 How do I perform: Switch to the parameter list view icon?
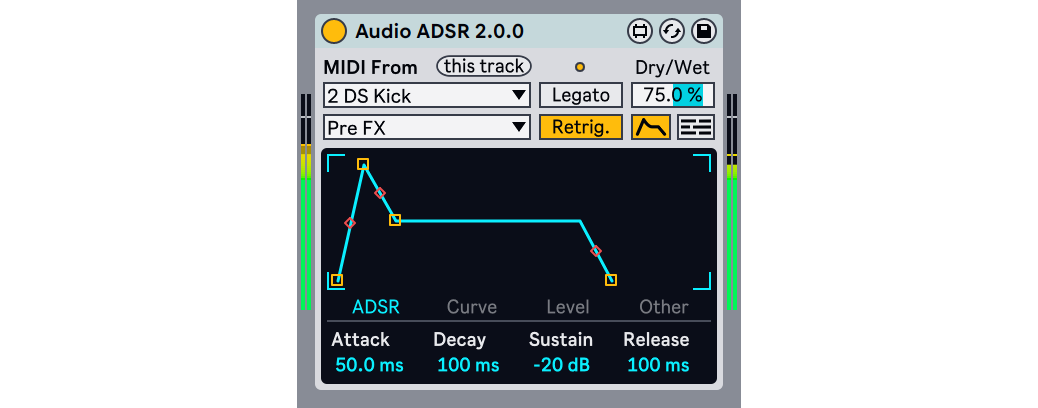pyautogui.click(x=696, y=127)
